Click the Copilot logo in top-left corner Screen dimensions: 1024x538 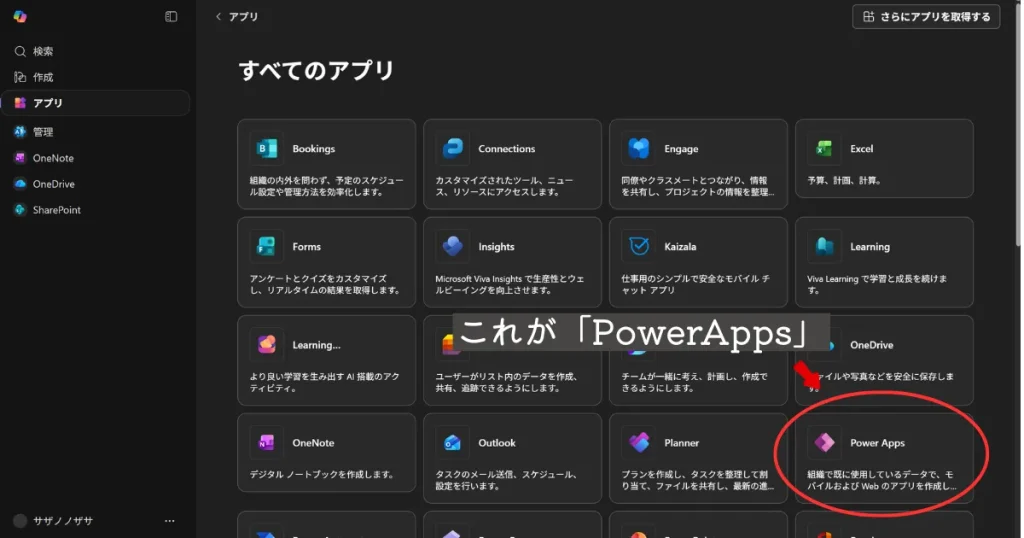coord(20,16)
